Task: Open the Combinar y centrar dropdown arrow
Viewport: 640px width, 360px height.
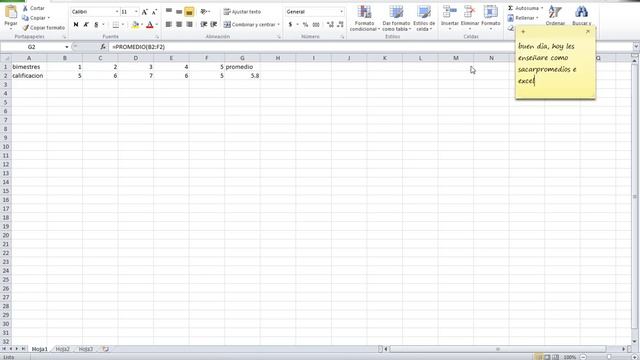Action: pyautogui.click(x=279, y=24)
